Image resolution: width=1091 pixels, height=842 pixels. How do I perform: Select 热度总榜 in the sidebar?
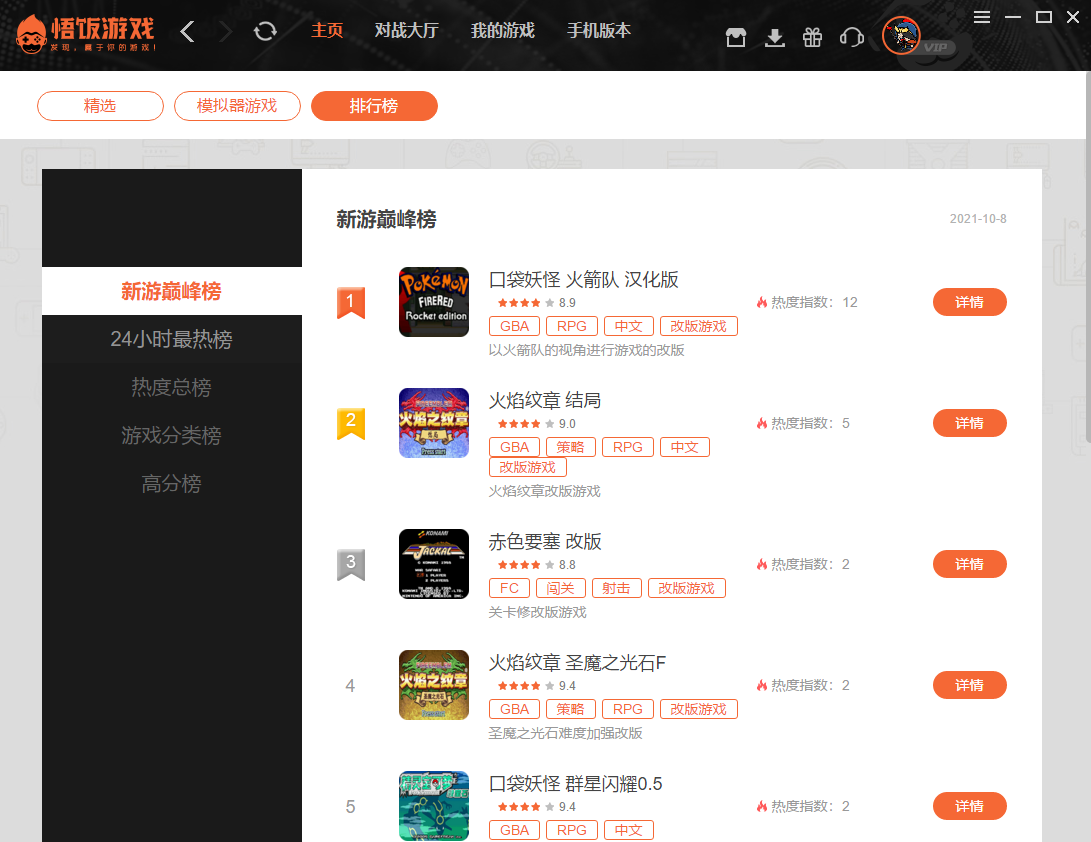coord(172,387)
